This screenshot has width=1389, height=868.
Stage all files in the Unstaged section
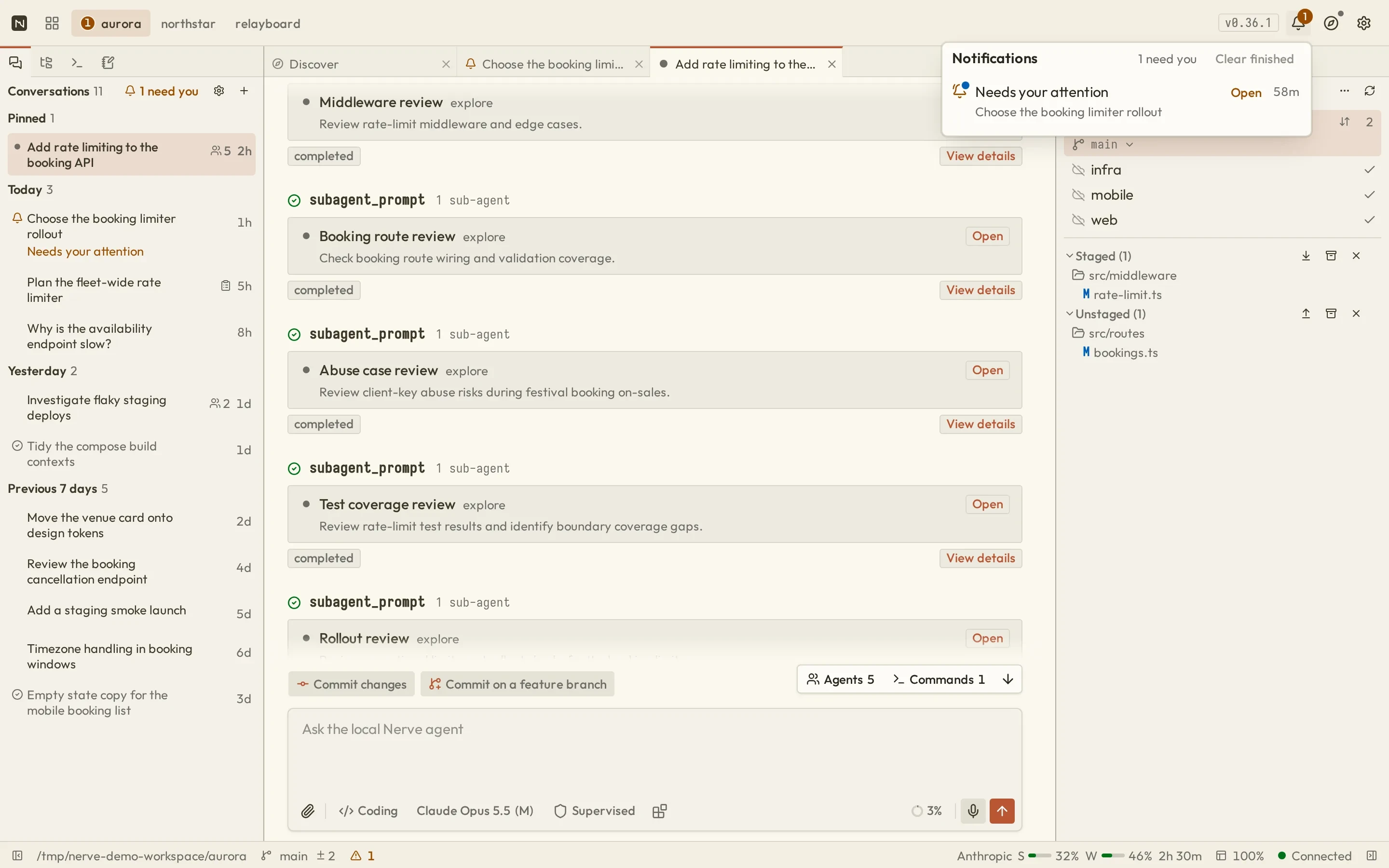pyautogui.click(x=1306, y=313)
